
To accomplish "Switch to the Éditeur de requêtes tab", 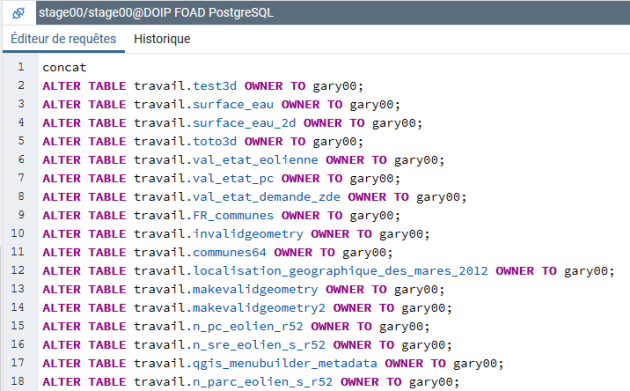I will (x=63, y=39).
